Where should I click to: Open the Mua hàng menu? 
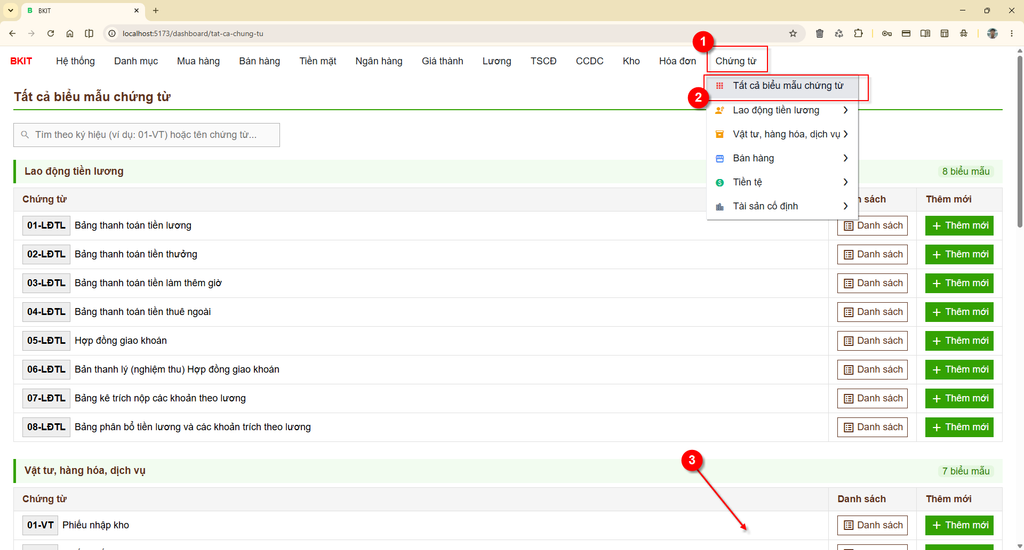(199, 61)
